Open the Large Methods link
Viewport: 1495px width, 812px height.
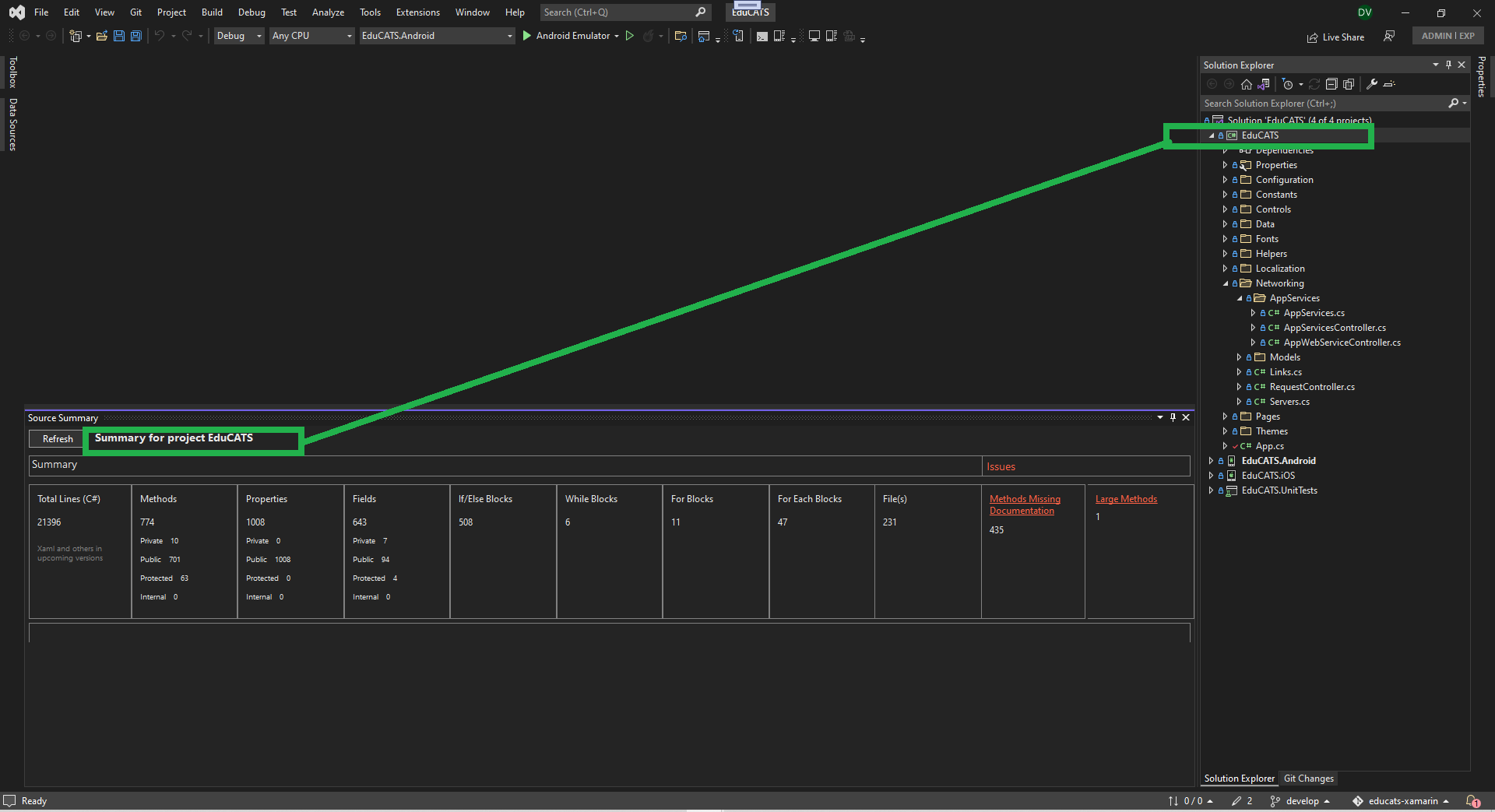pos(1126,499)
